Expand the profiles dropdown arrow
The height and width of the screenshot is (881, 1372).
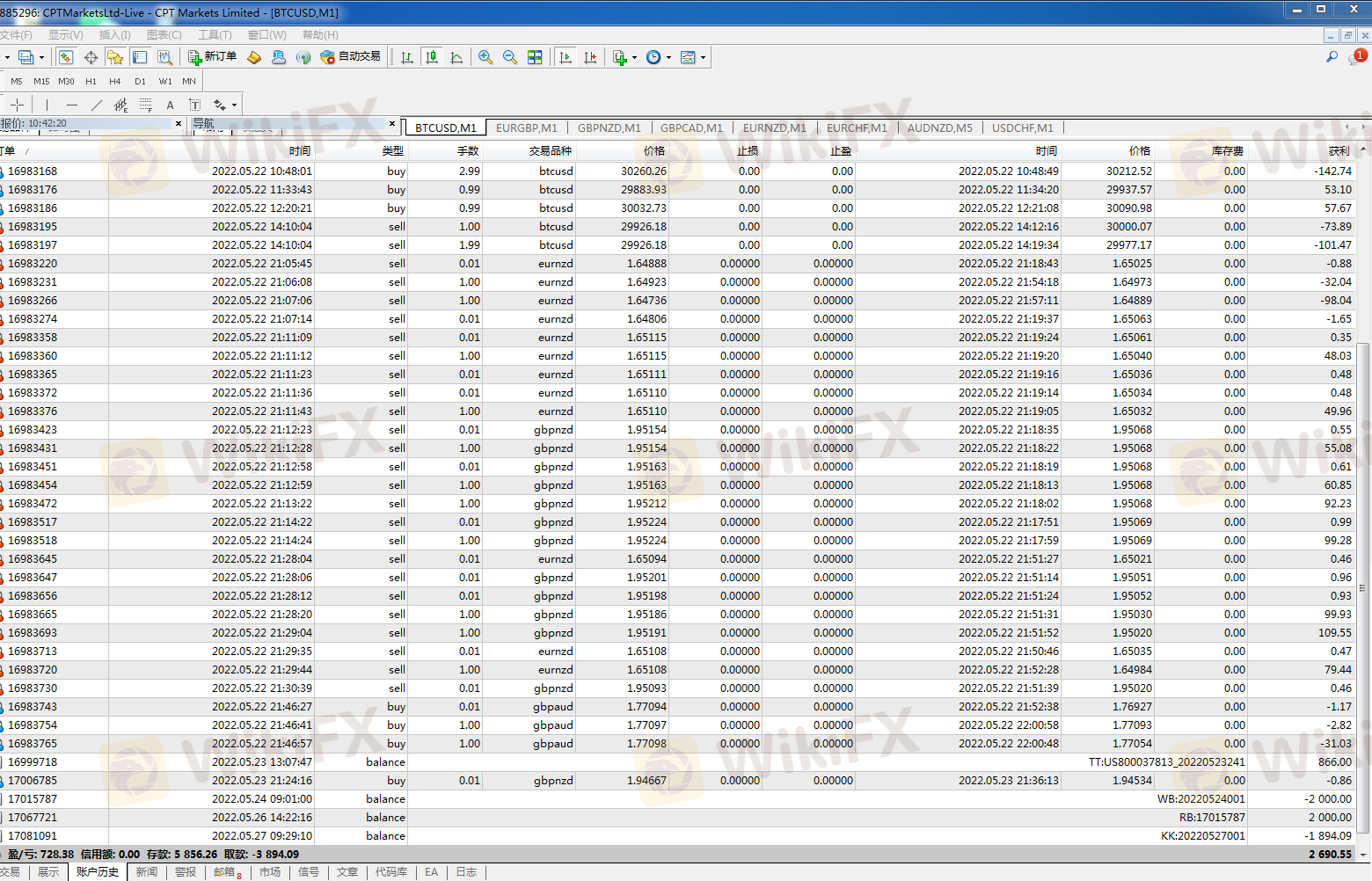coord(41,58)
